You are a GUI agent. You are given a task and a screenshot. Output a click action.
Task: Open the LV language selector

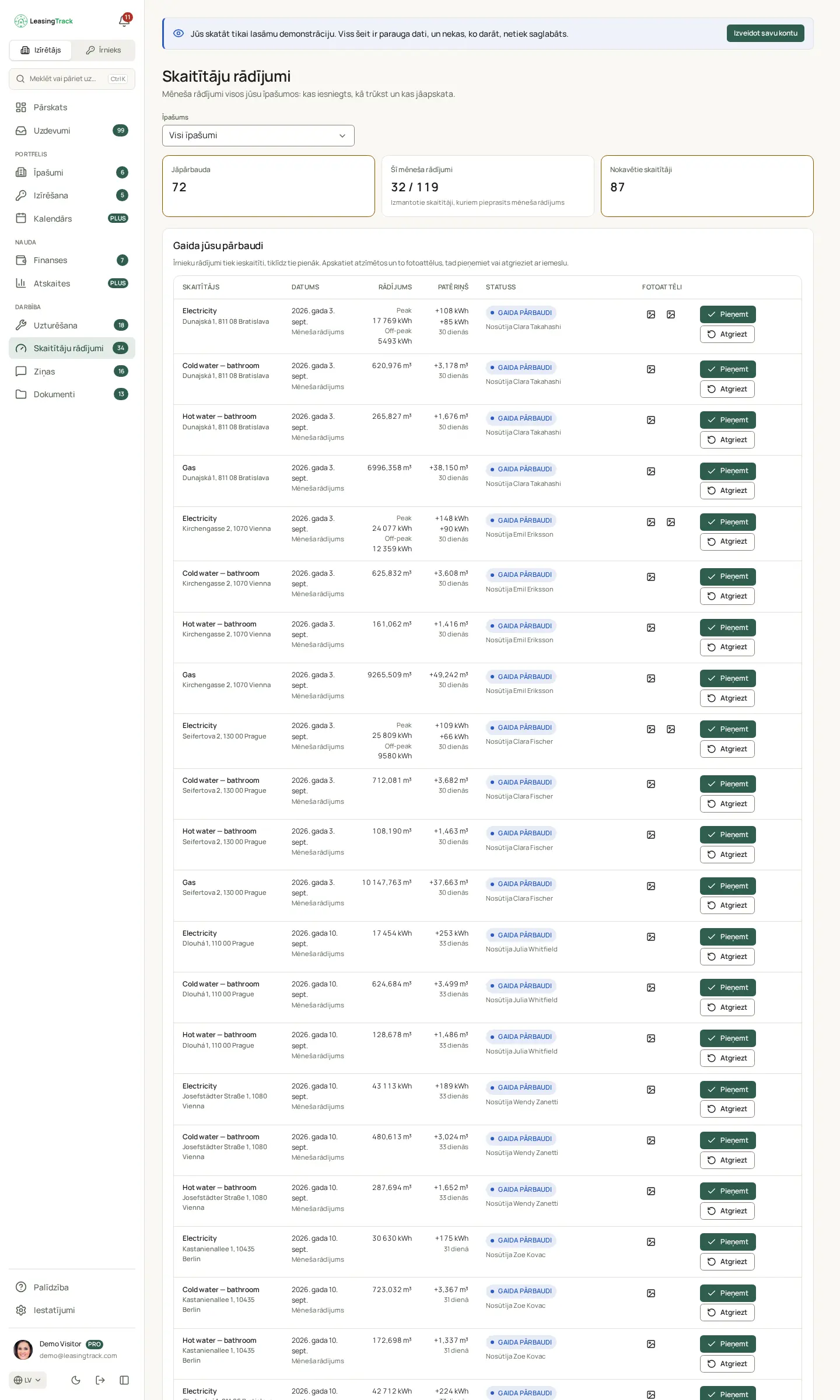pyautogui.click(x=27, y=1380)
